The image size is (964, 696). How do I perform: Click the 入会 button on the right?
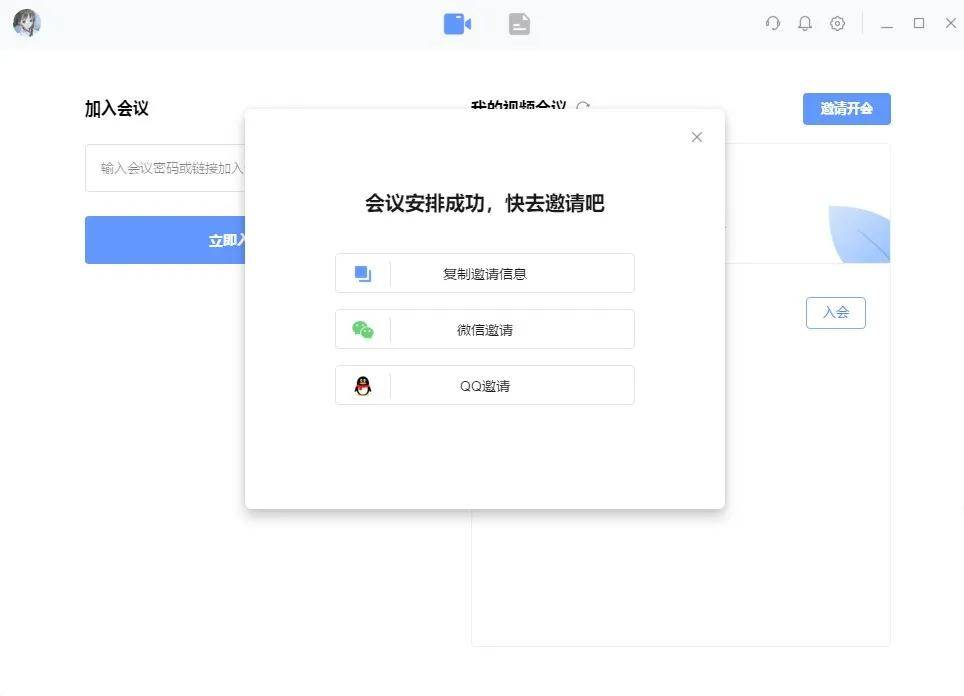pos(835,312)
